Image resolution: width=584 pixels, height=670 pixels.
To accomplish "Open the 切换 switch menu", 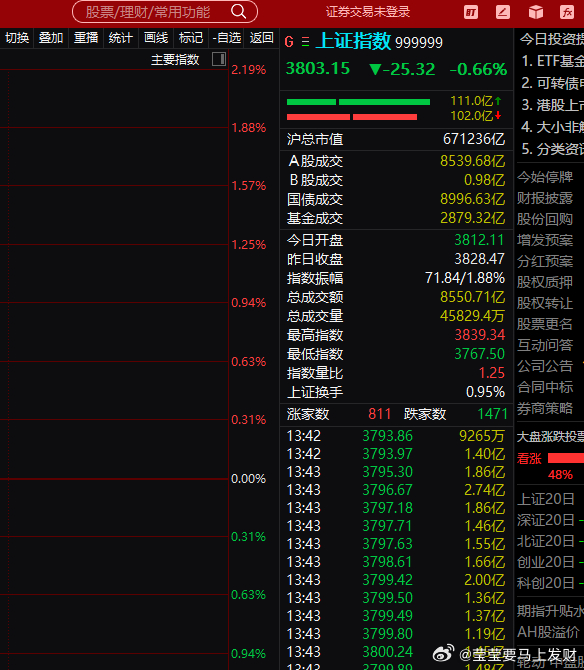I will 17,38.
